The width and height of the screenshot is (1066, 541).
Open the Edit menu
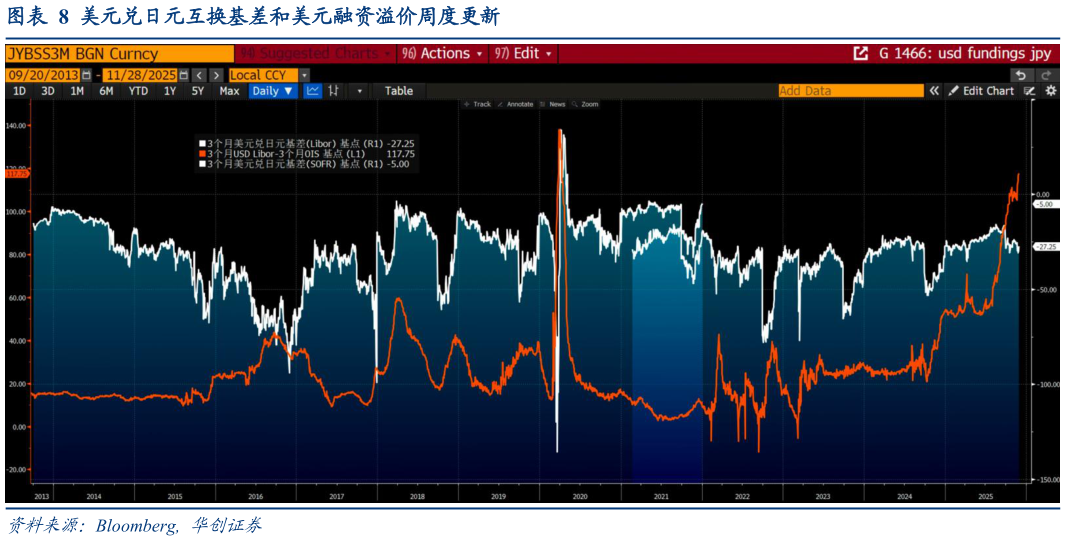point(524,53)
